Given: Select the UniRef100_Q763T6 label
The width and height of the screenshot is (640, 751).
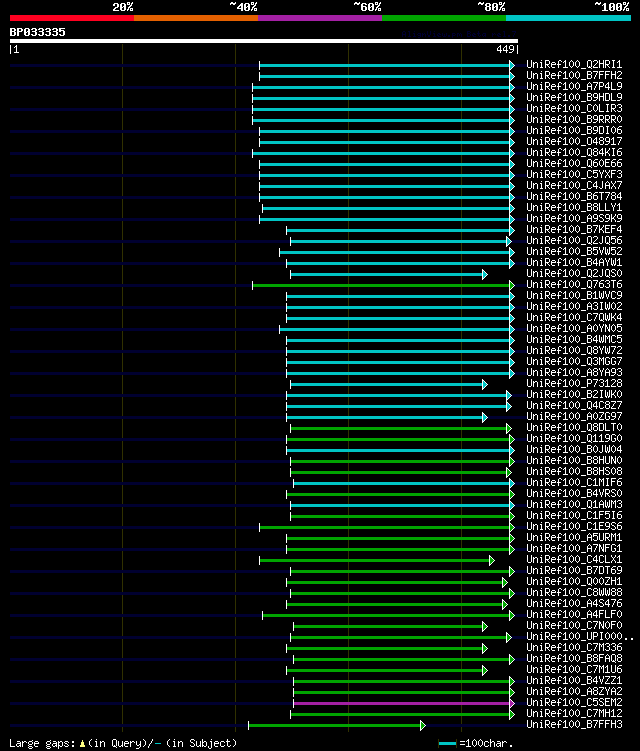Looking at the screenshot, I should coord(574,284).
